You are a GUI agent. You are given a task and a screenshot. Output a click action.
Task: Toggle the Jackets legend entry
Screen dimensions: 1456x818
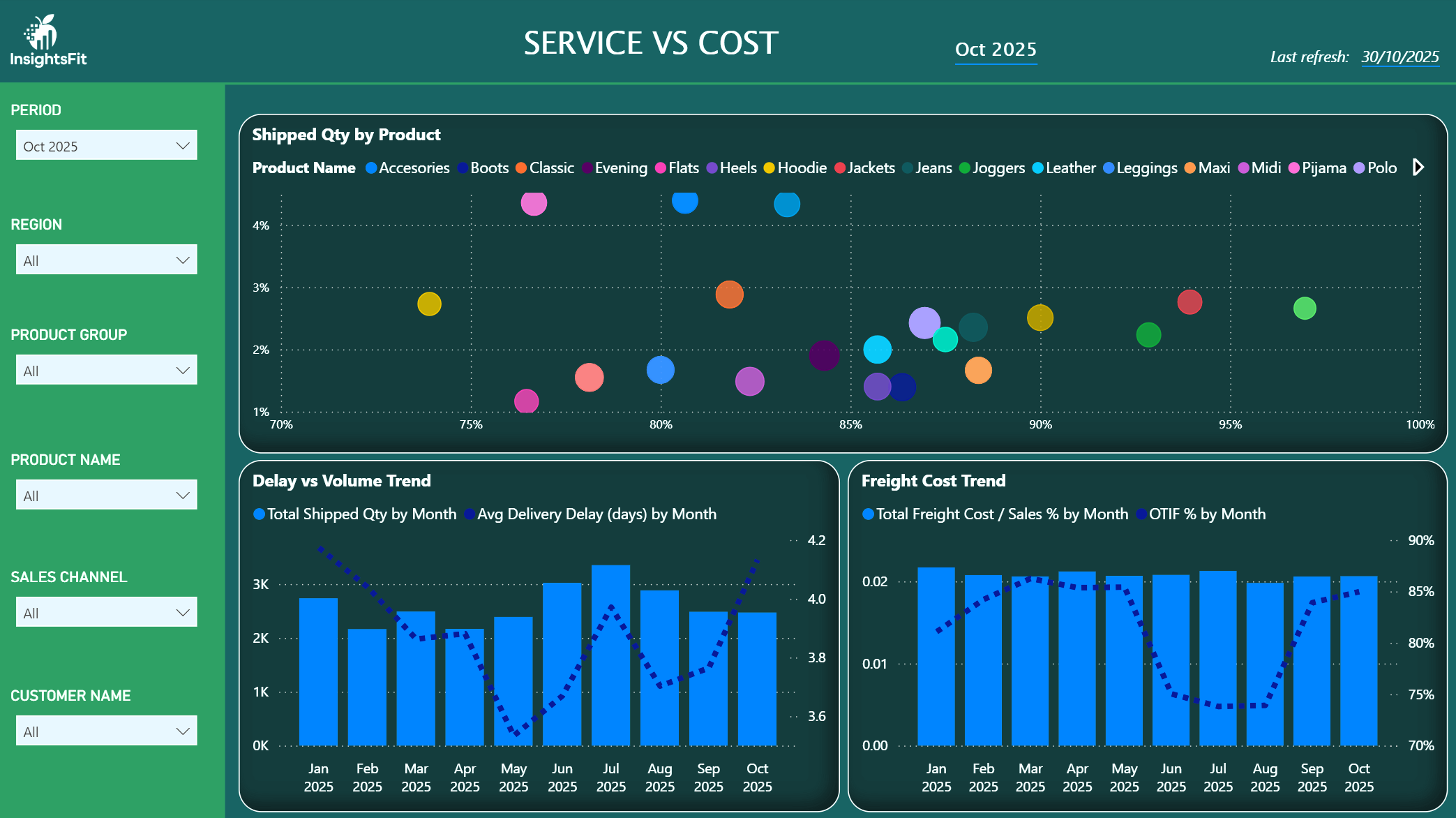[x=870, y=168]
